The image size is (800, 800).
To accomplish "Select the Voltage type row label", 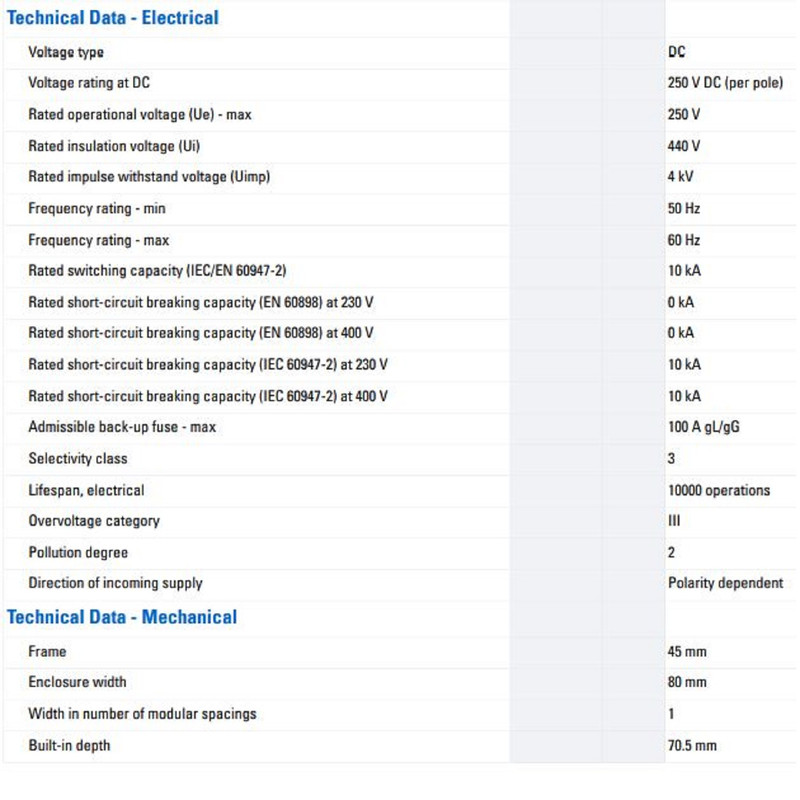I will pos(66,52).
